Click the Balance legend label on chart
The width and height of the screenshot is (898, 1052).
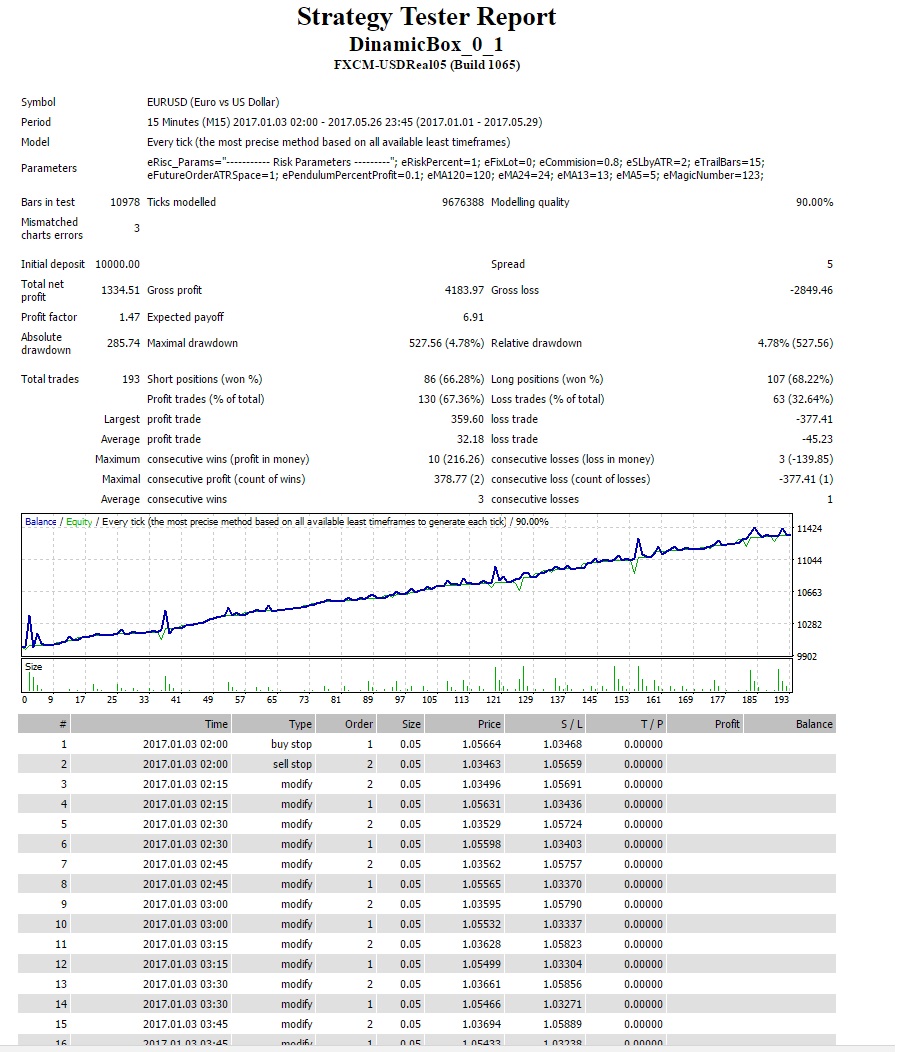[41, 522]
